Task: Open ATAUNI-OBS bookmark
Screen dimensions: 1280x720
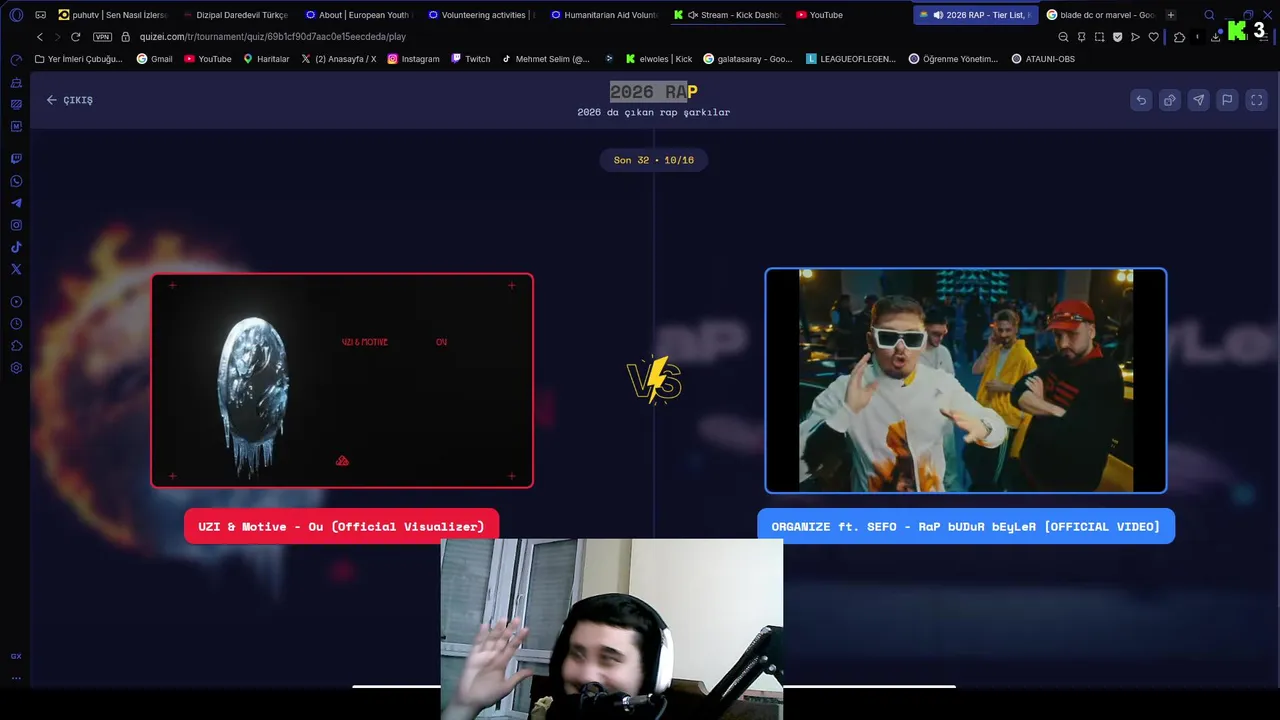Action: click(1043, 59)
